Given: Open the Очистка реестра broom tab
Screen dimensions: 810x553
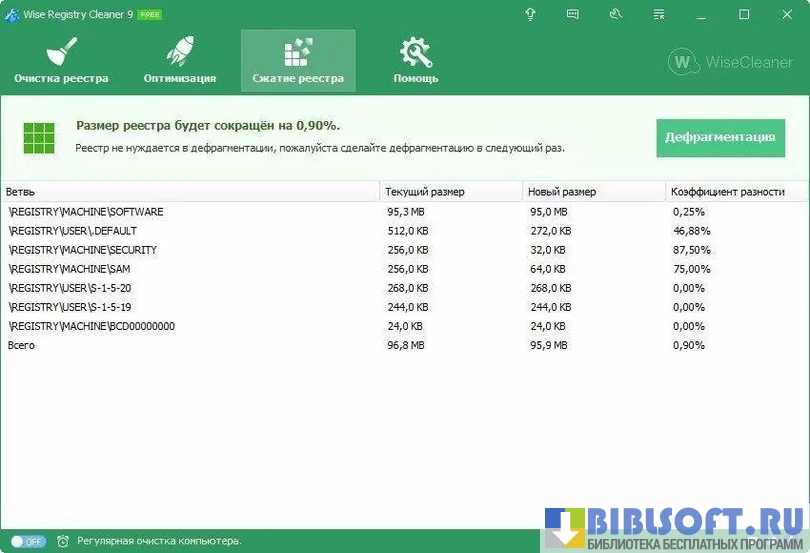Looking at the screenshot, I should pyautogui.click(x=61, y=60).
